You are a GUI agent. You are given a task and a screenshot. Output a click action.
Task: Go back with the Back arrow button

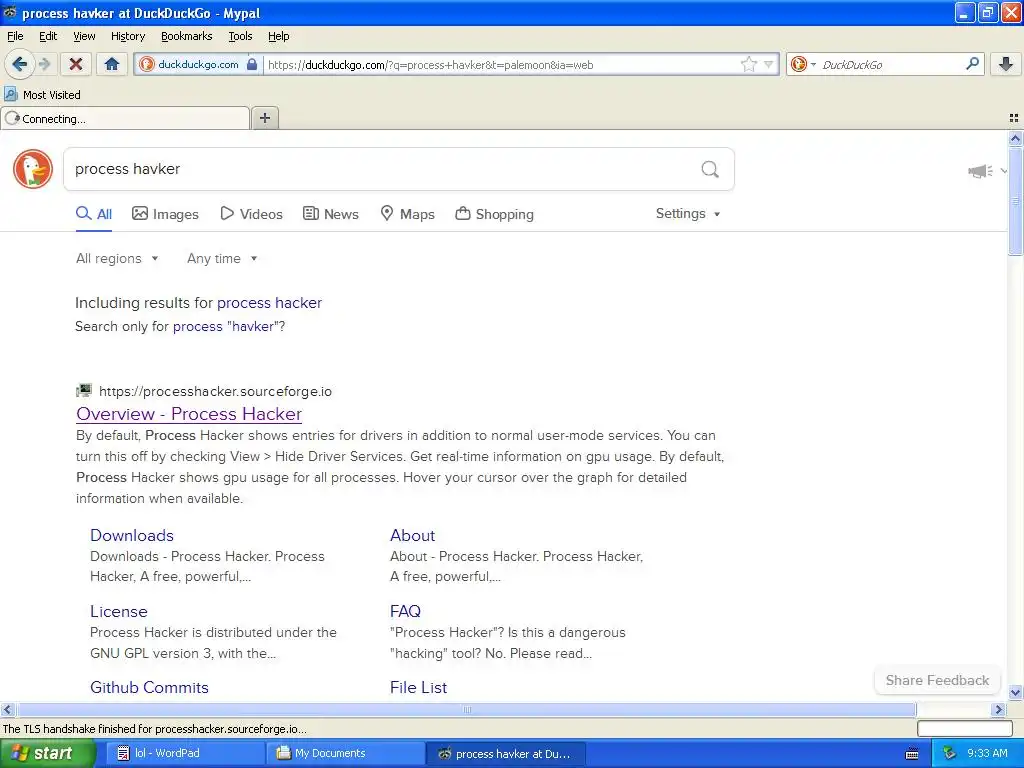[x=20, y=64]
